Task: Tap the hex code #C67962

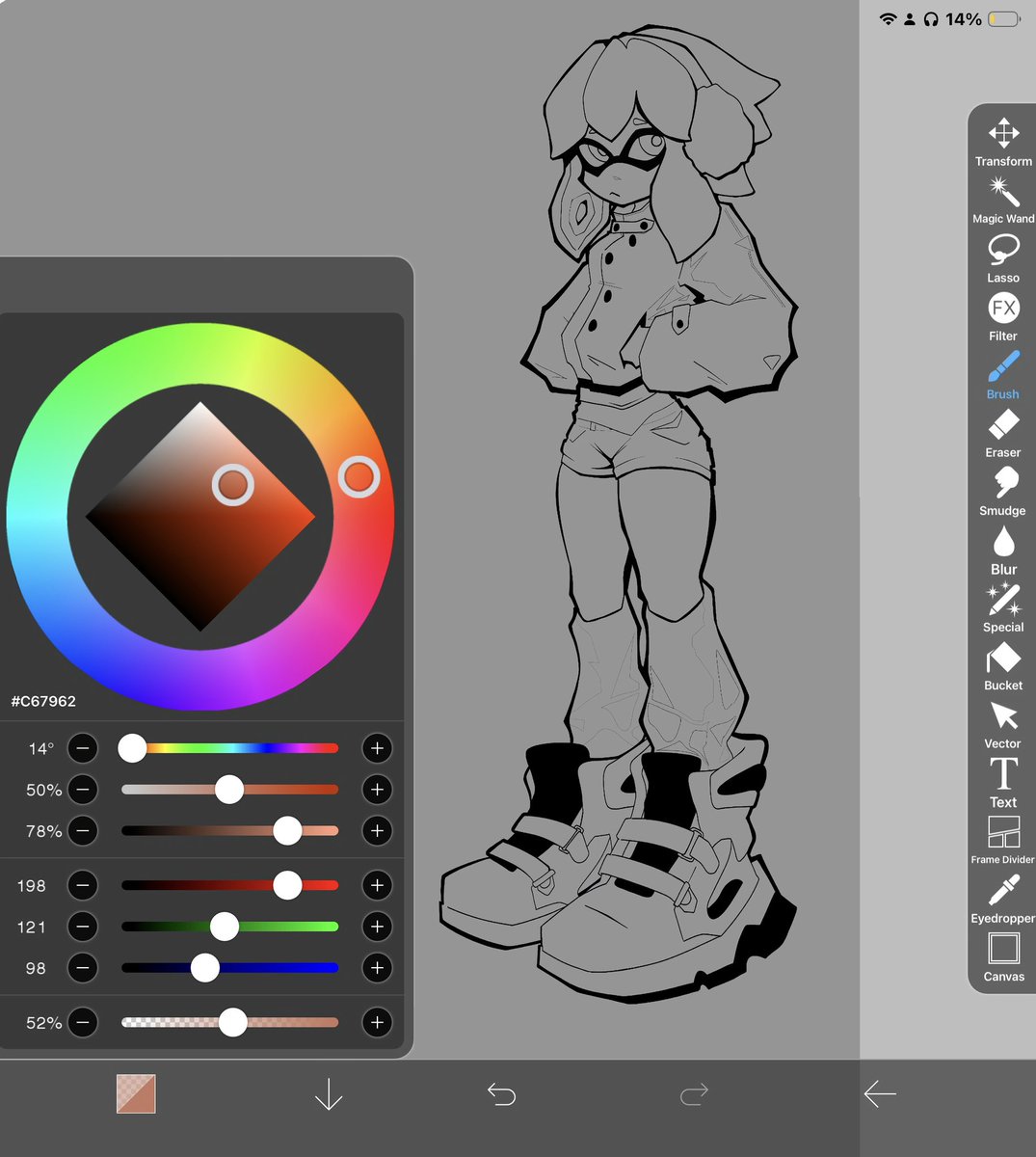Action: [x=43, y=701]
